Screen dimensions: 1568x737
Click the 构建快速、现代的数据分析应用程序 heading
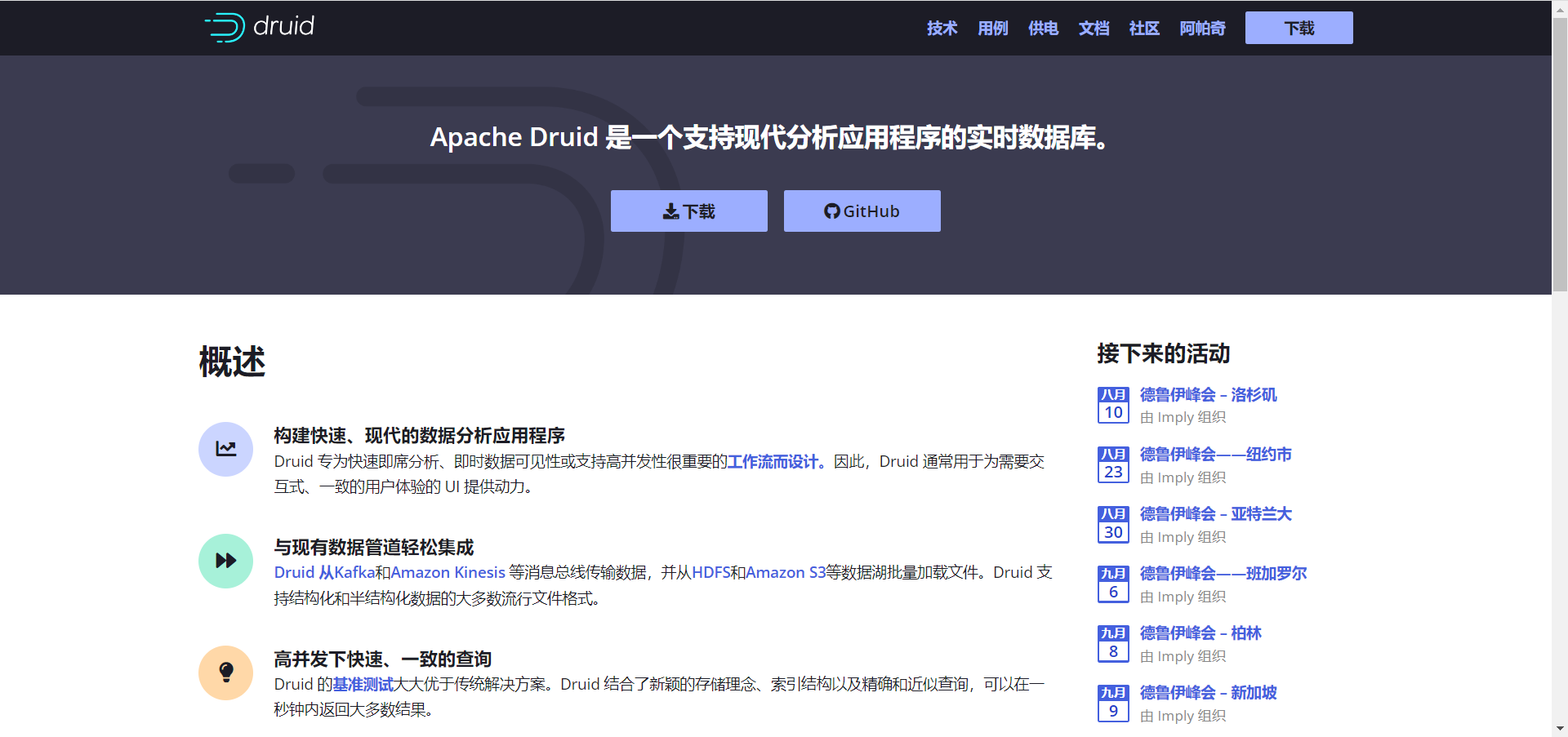pos(420,436)
